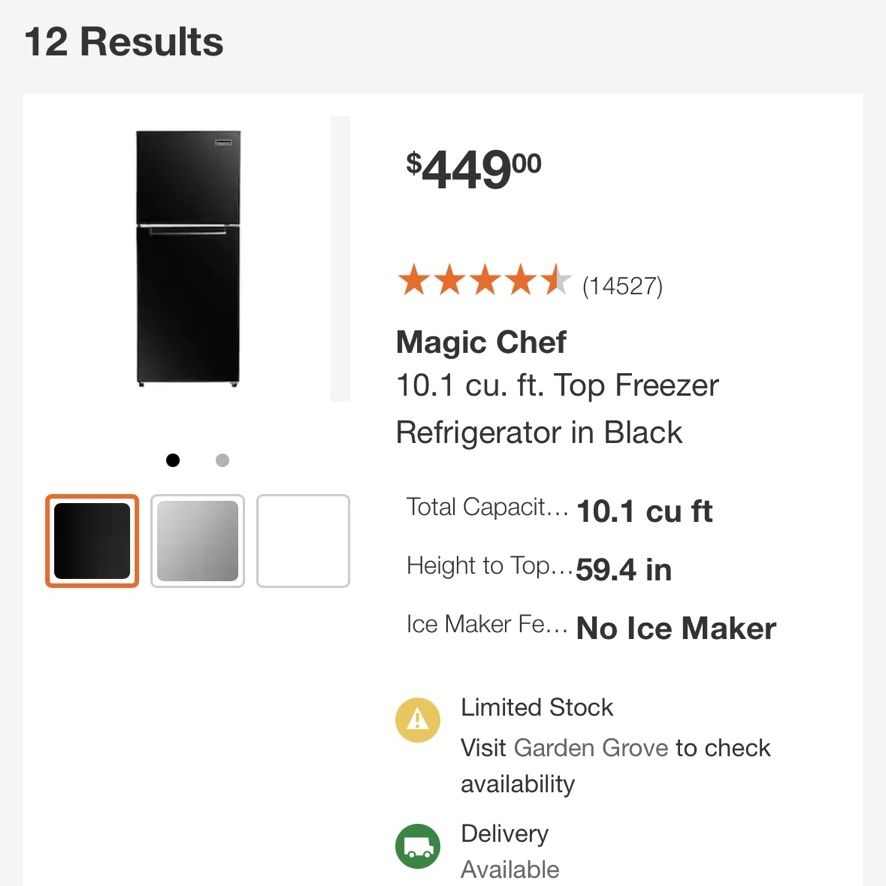
Task: Open the Magic Chef brand name
Action: pyautogui.click(x=481, y=342)
